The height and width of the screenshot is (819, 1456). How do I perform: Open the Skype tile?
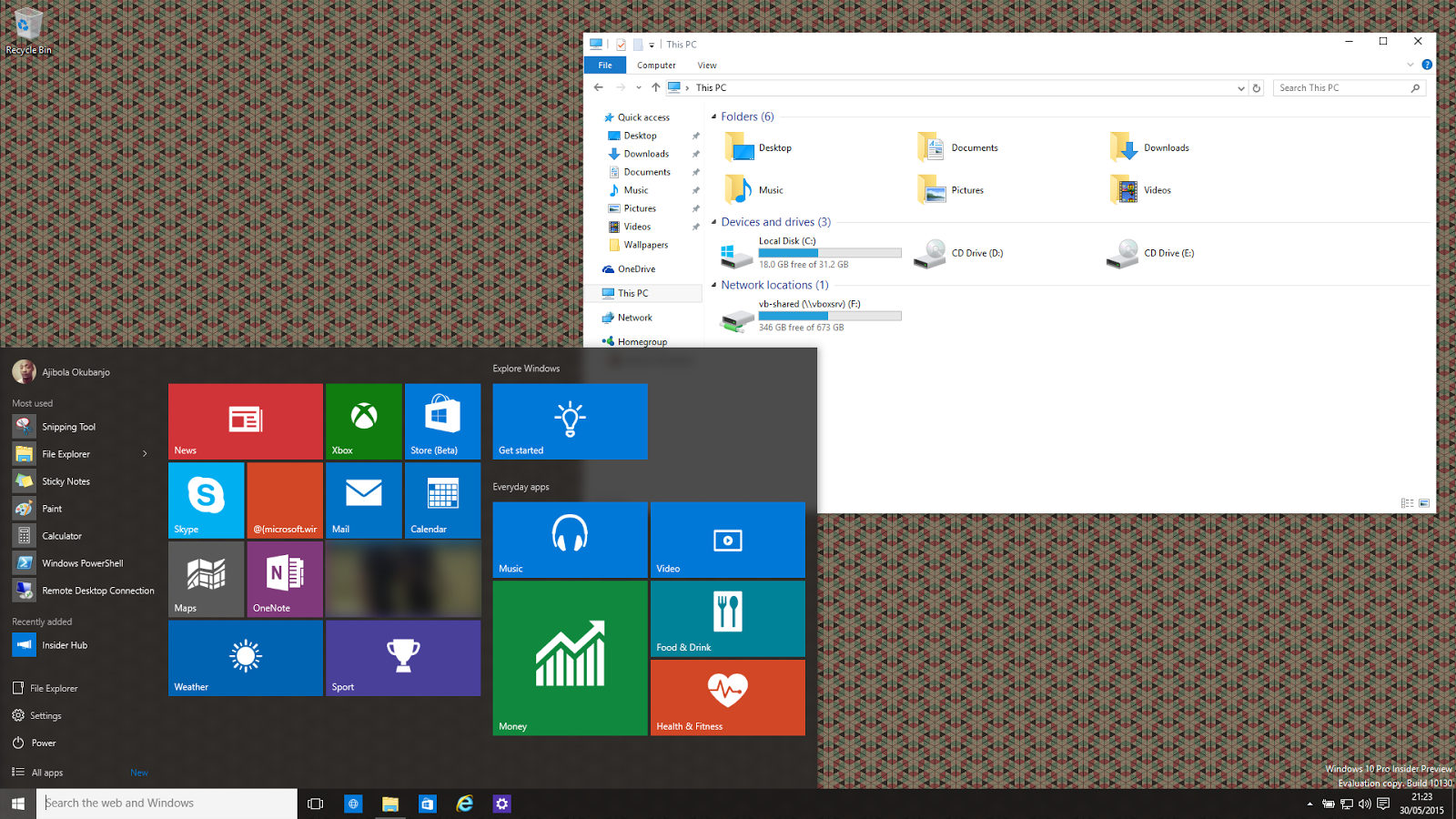tap(206, 500)
